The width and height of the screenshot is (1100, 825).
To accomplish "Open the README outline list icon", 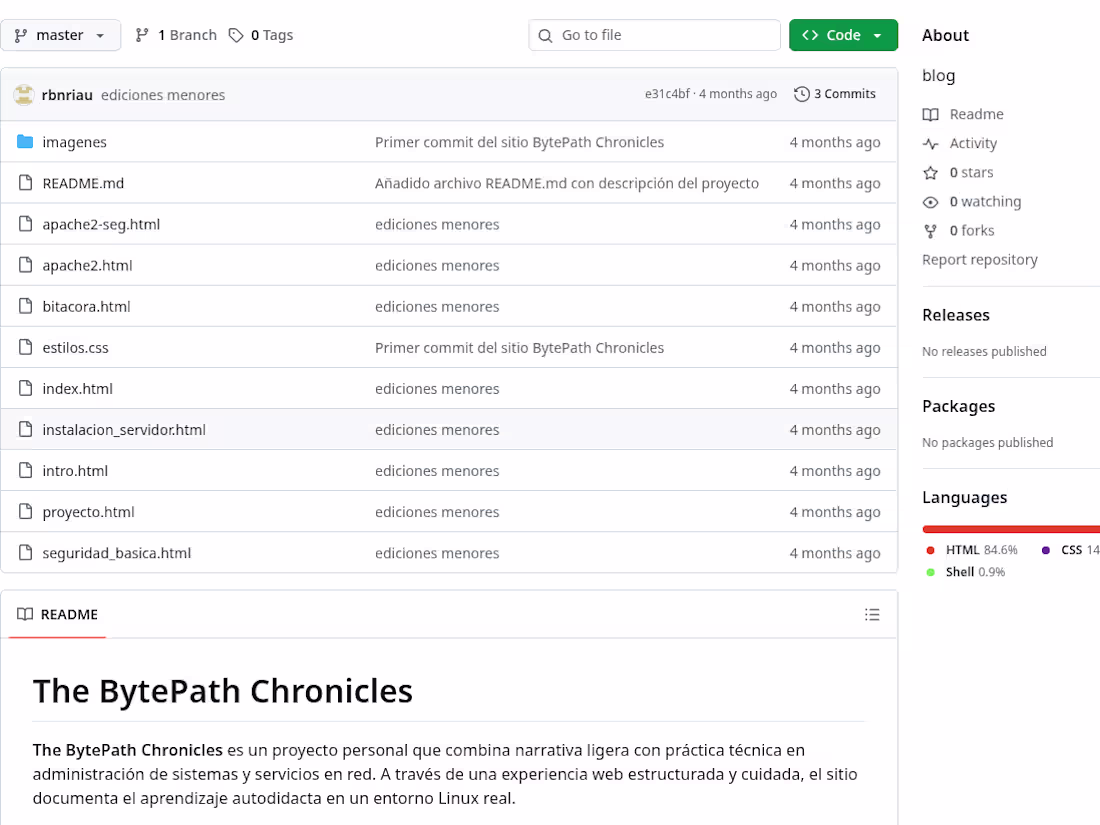I will tap(872, 614).
